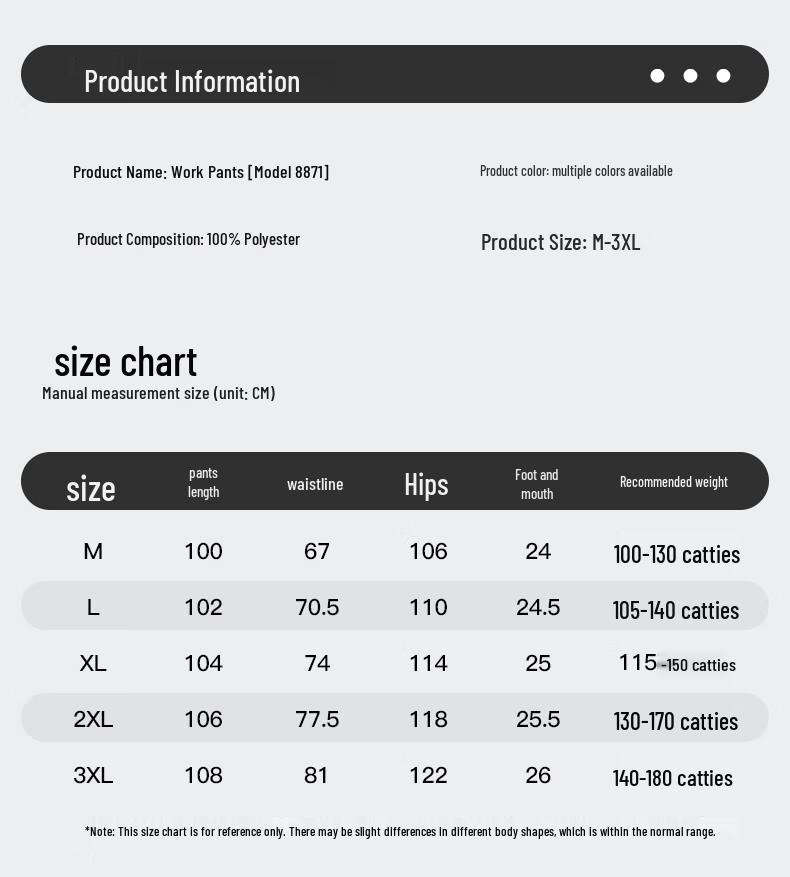Click the last white dot in header
The image size is (790, 877).
[723, 76]
